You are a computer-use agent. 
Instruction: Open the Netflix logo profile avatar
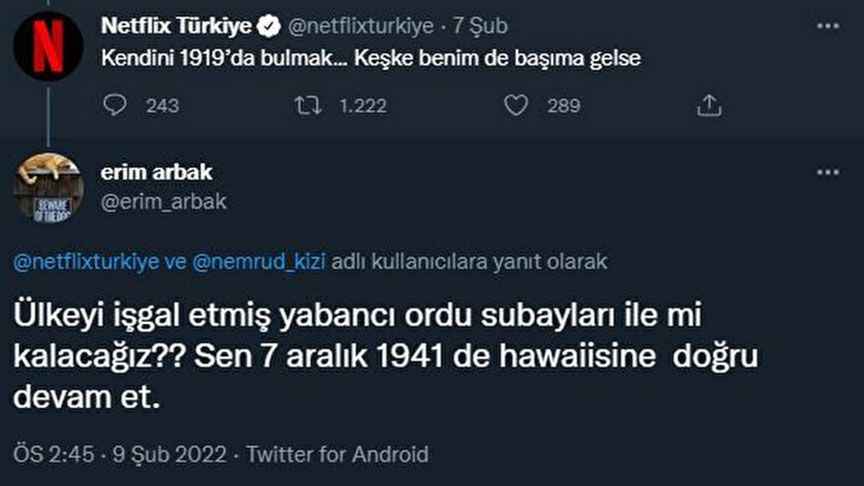pyautogui.click(x=48, y=46)
